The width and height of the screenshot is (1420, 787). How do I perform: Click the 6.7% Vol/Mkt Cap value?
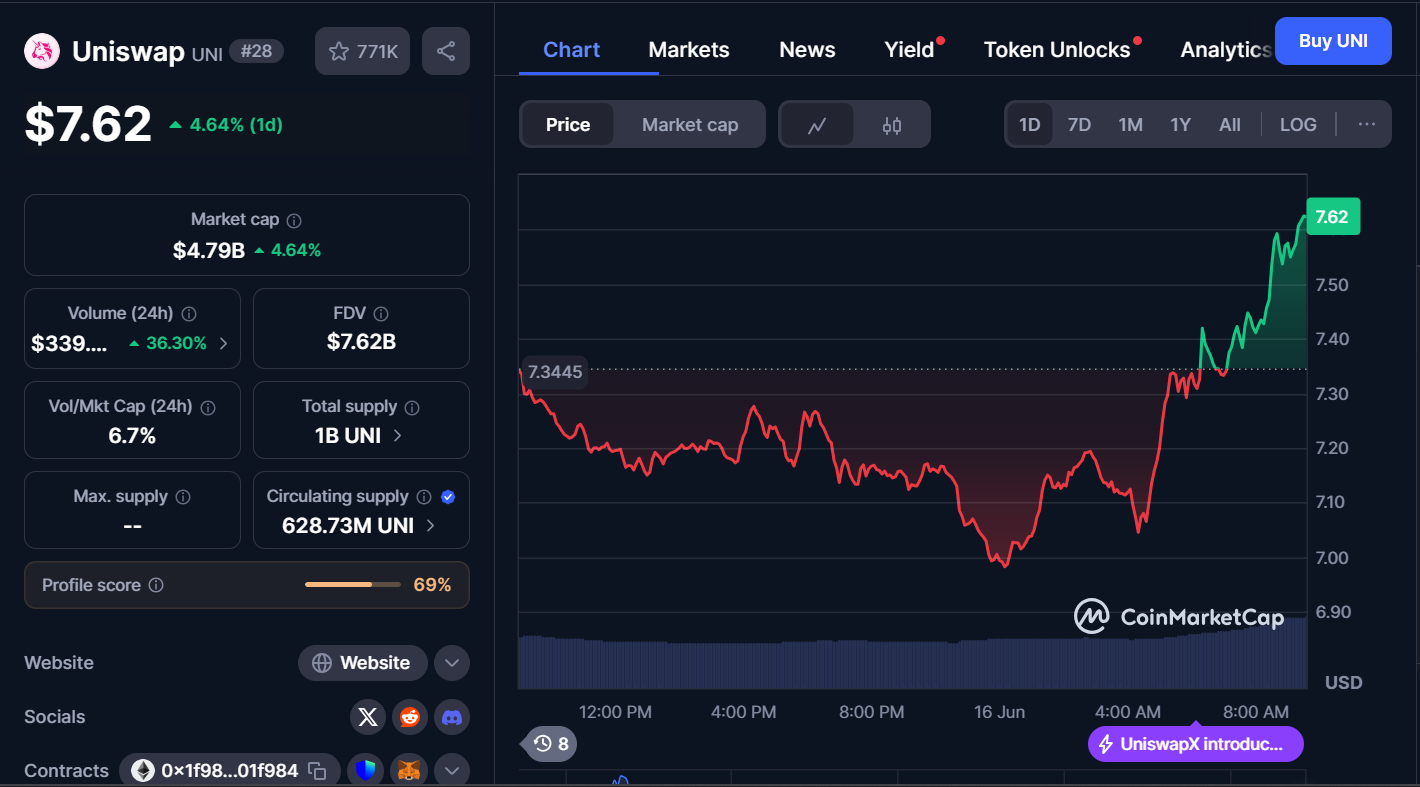tap(132, 436)
